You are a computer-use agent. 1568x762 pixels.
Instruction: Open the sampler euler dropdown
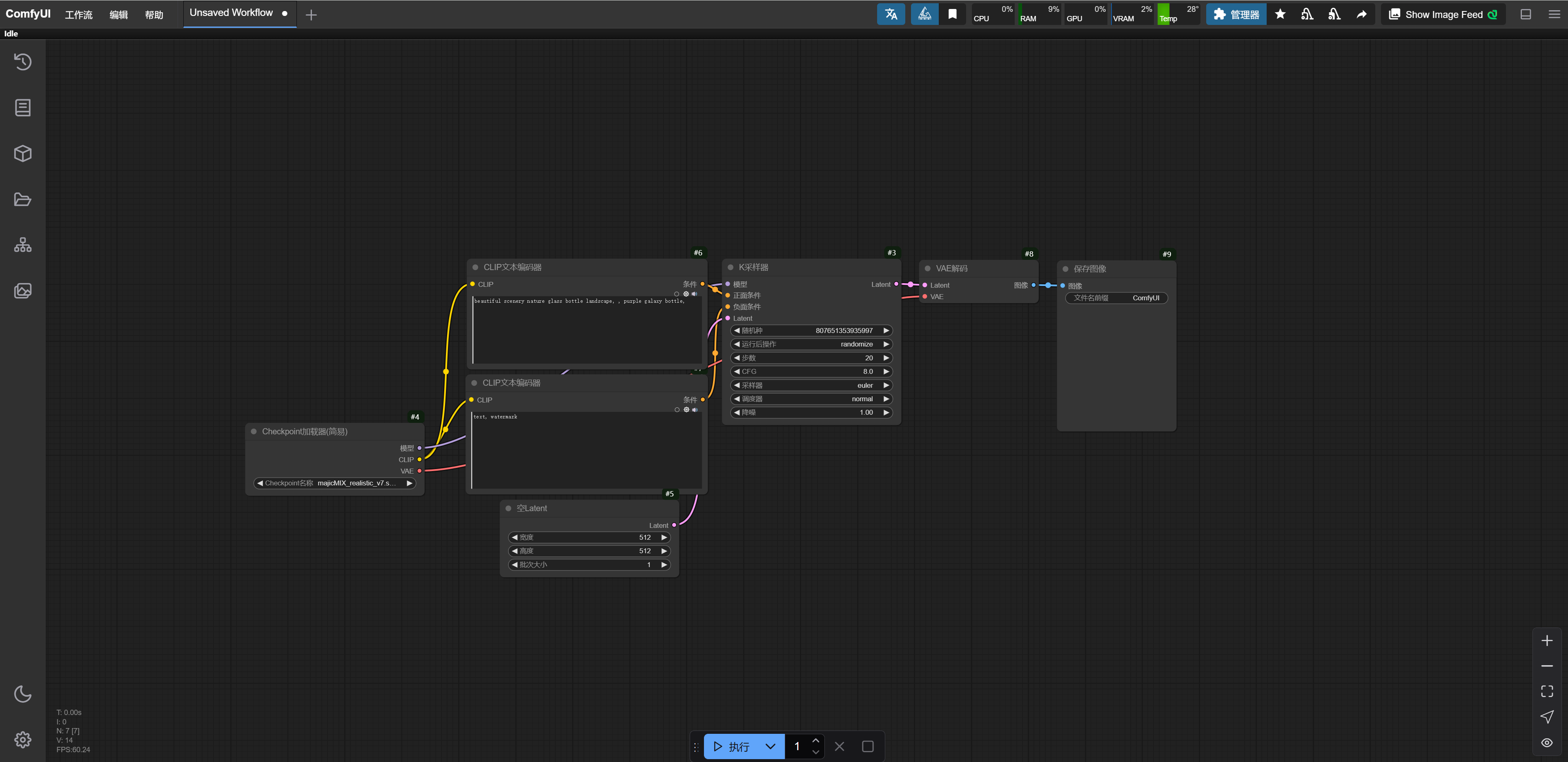[811, 385]
